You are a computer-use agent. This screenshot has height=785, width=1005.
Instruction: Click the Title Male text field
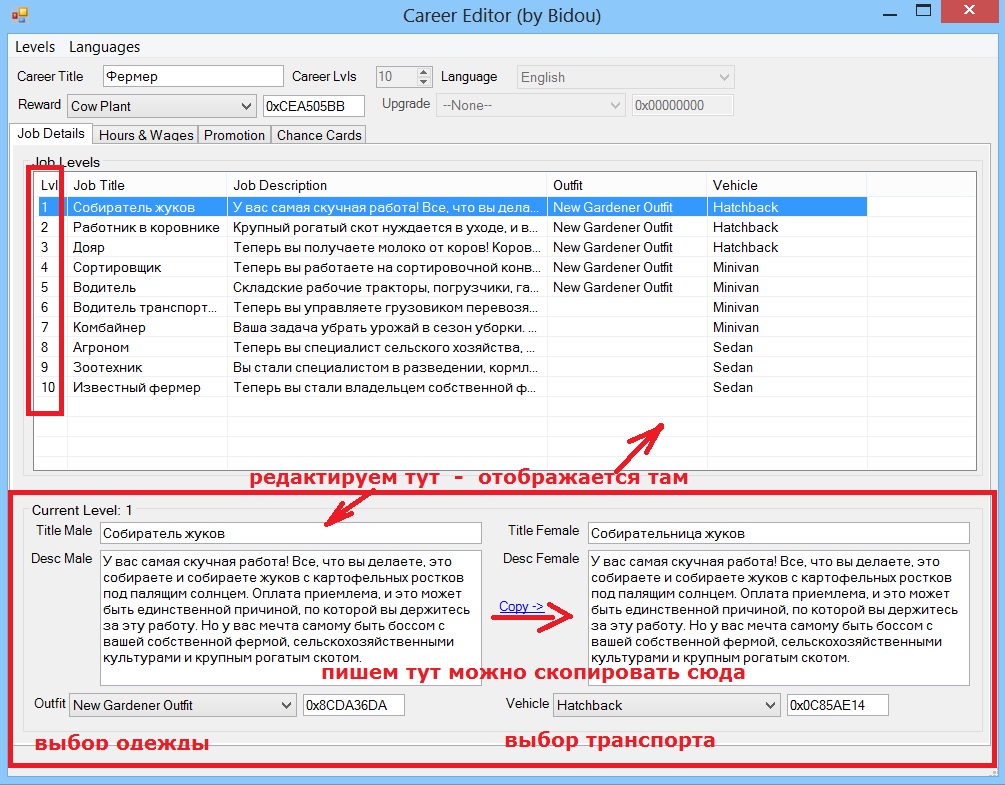click(x=290, y=533)
